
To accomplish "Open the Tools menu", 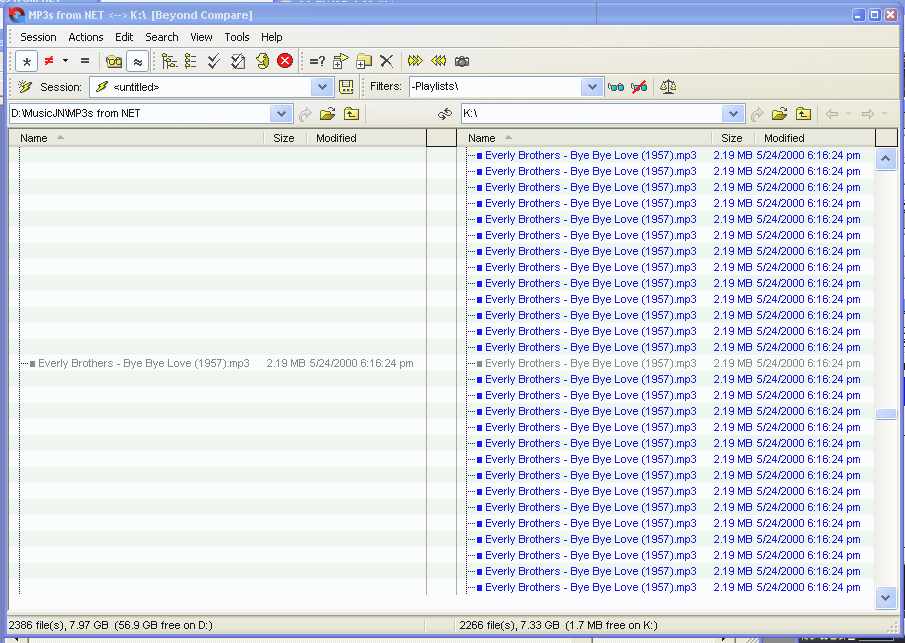I will coord(237,37).
